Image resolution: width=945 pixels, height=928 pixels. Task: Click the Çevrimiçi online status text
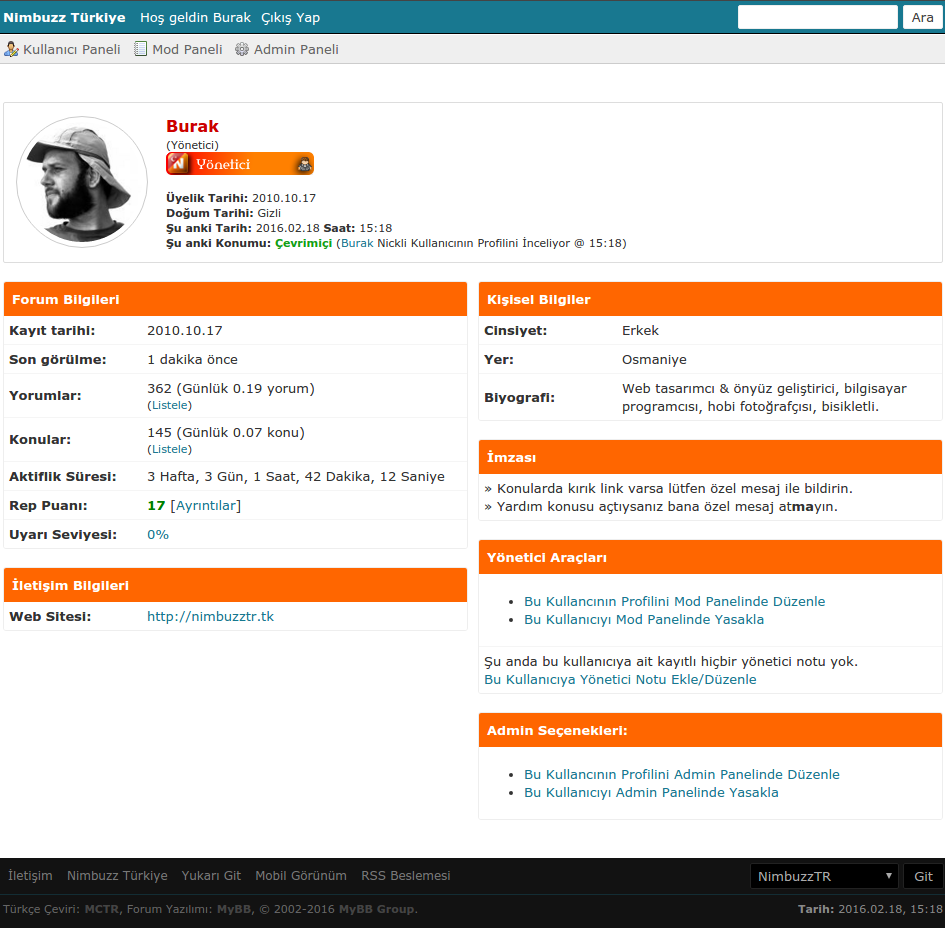point(303,243)
